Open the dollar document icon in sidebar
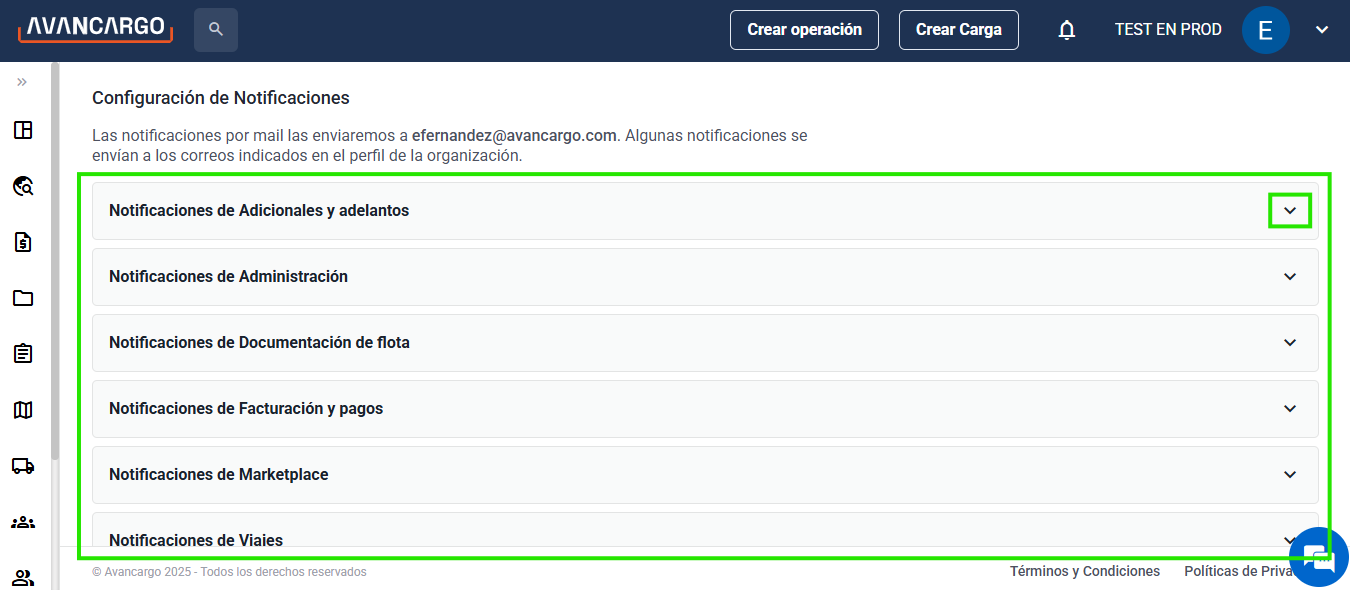The image size is (1350, 590). [22, 242]
